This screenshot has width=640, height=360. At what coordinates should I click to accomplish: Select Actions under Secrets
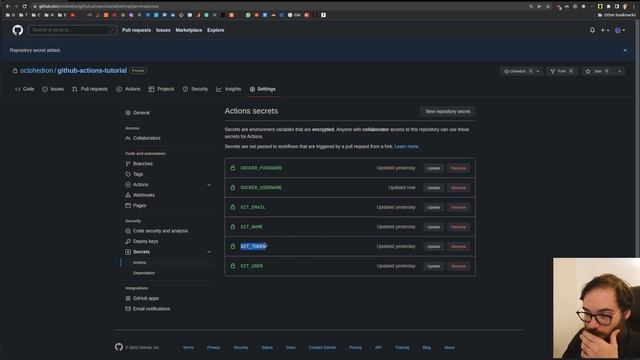pyautogui.click(x=140, y=262)
